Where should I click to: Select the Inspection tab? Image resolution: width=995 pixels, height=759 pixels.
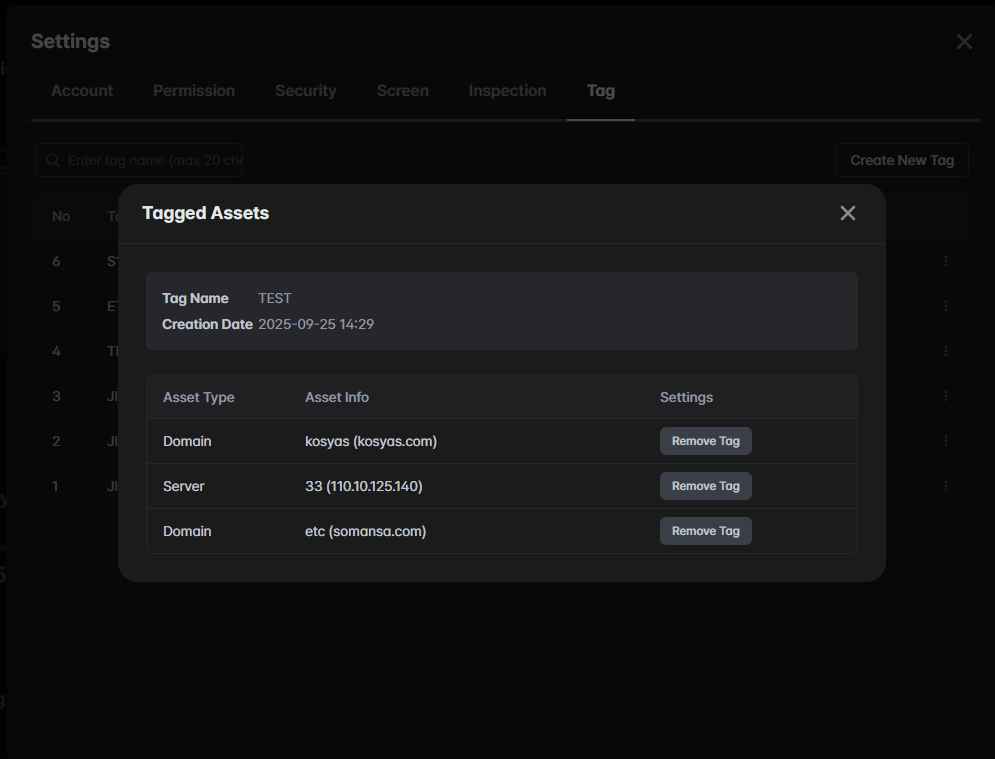[x=507, y=91]
